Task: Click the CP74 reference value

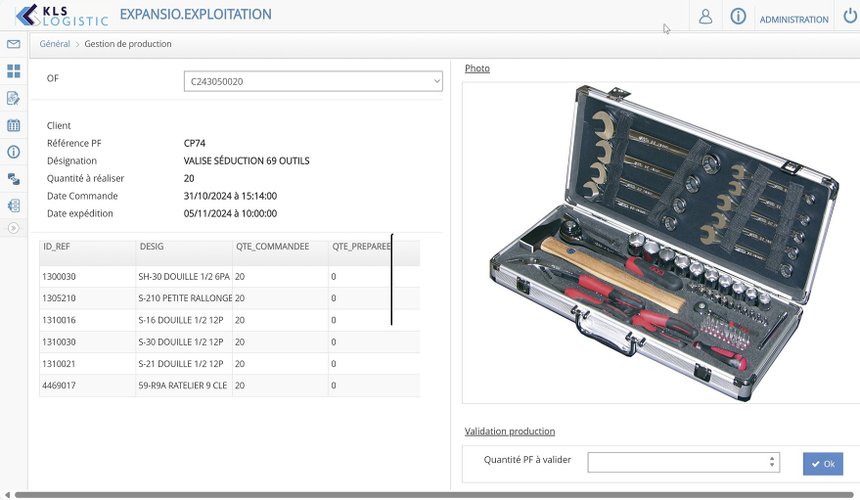Action: 195,143
